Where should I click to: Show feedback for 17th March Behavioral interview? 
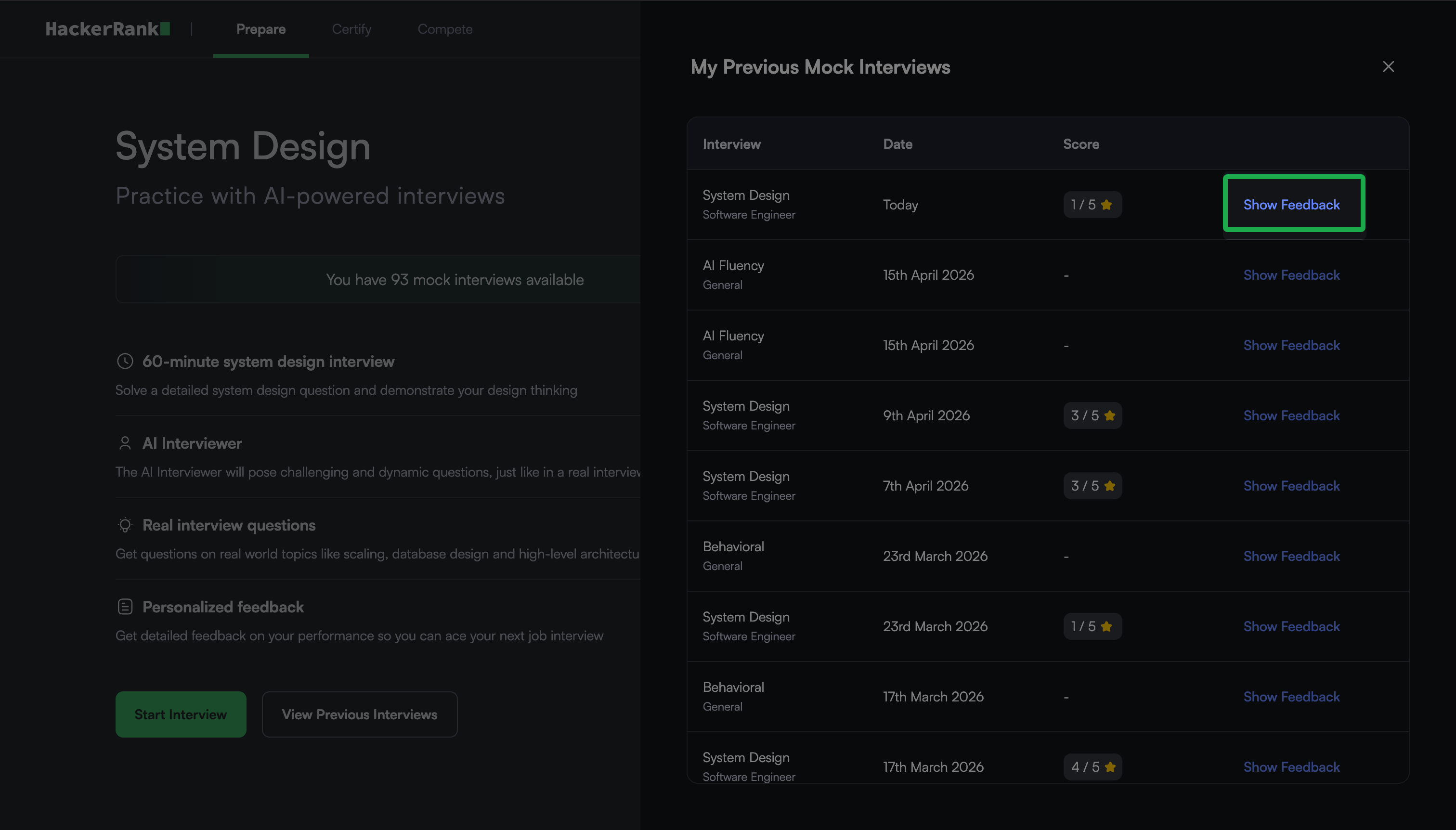(1291, 697)
